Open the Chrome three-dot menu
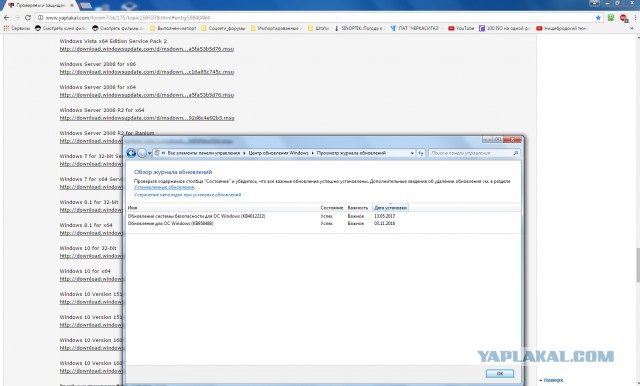This screenshot has width=640, height=386. 636,18
